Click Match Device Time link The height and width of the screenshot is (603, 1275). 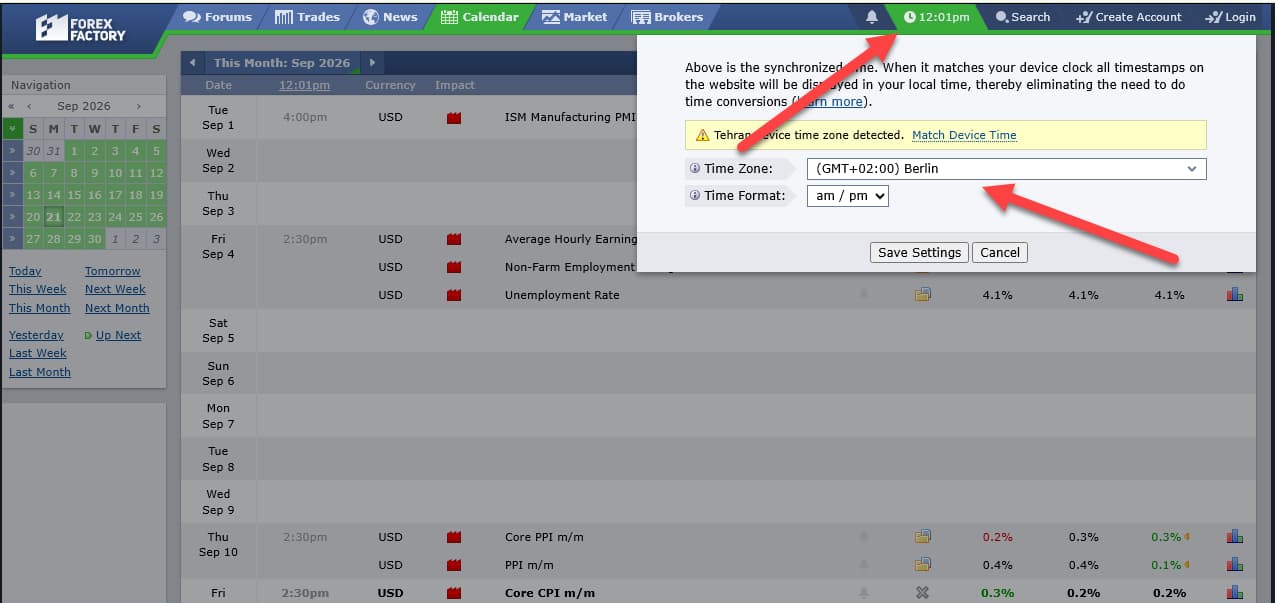964,135
